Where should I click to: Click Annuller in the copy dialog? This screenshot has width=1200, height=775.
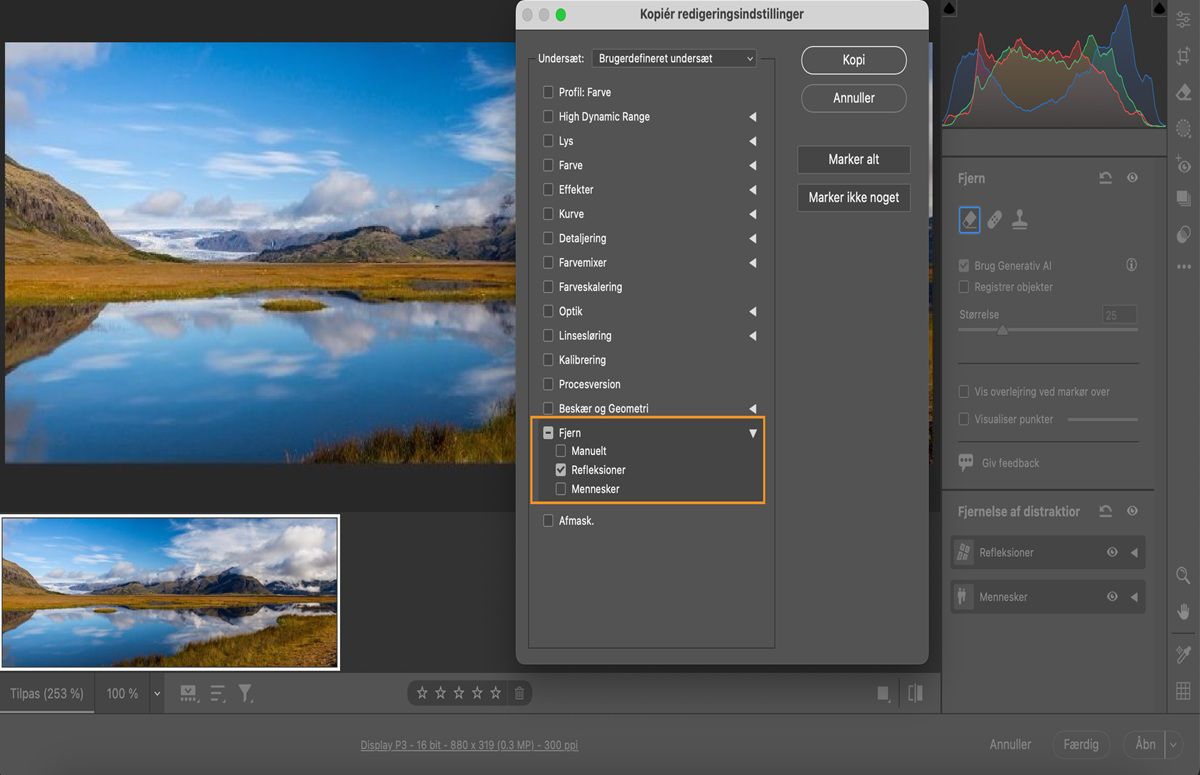click(854, 98)
